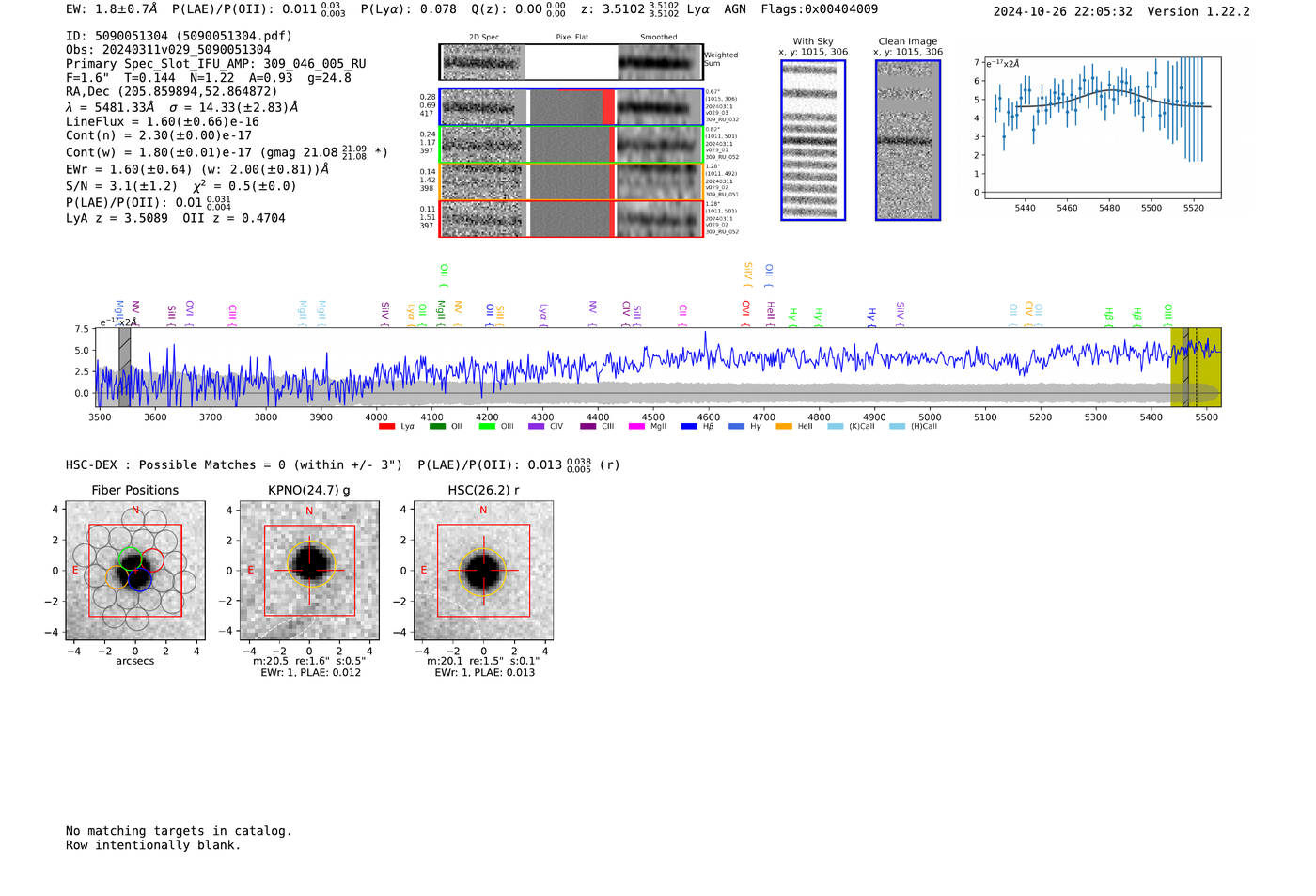Click the '2D Spec' column header
Viewport: 1316px width, 896px height.
[484, 38]
